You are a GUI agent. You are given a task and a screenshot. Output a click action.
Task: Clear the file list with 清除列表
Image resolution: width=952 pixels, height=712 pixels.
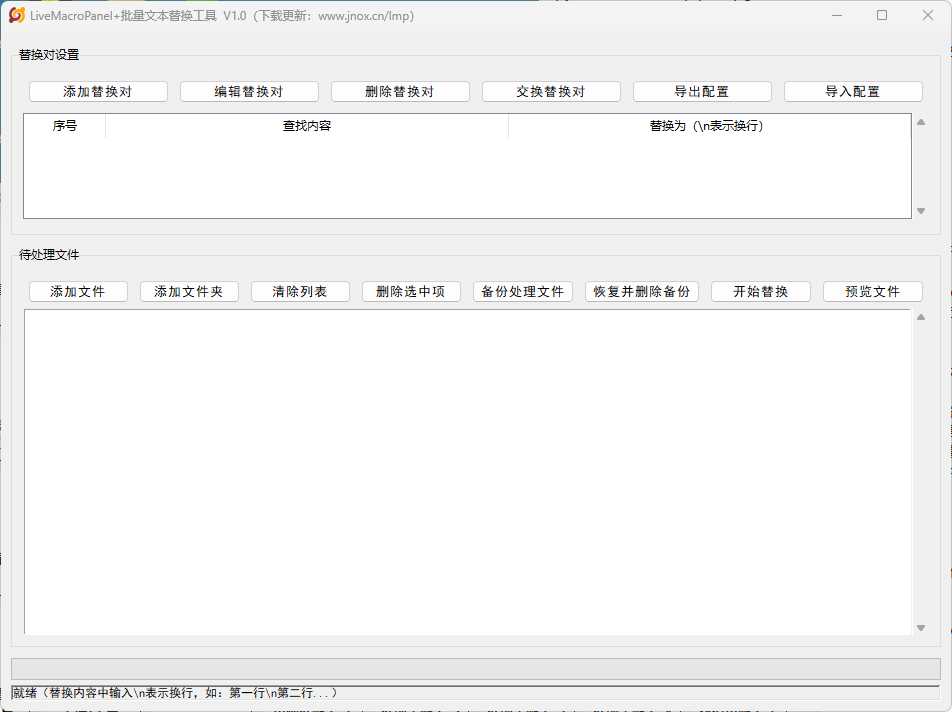[x=300, y=292]
